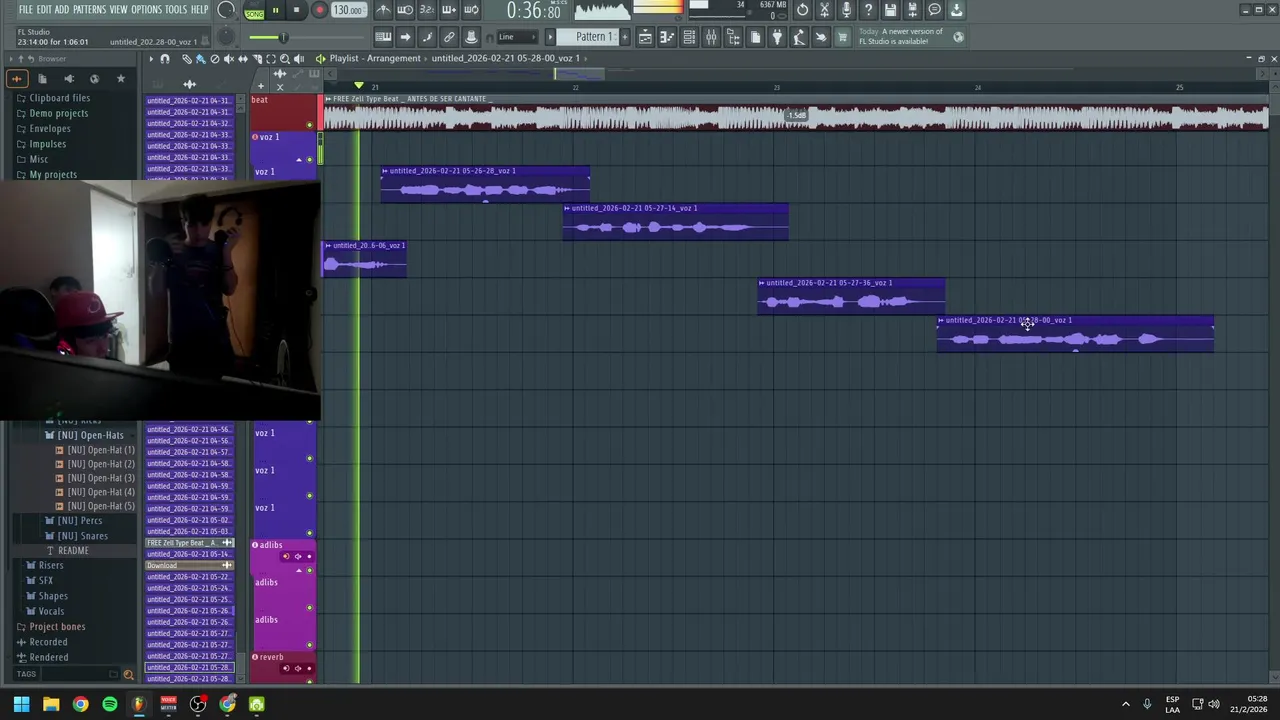Toggle the playlist magnet snap icon
The width and height of the screenshot is (1280, 720).
[x=165, y=59]
